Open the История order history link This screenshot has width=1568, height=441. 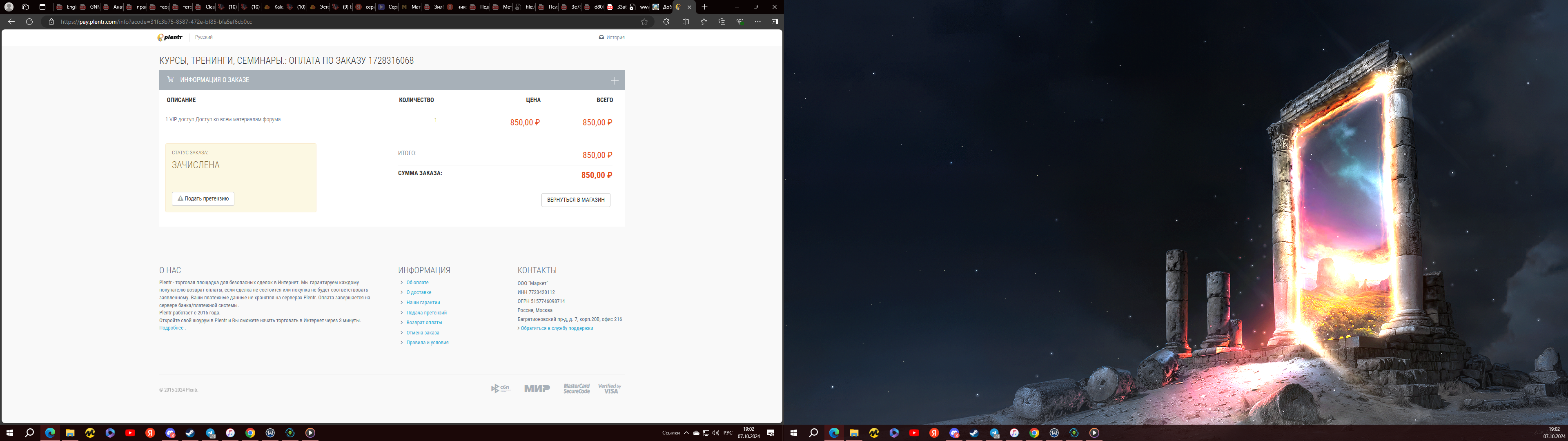(x=612, y=38)
